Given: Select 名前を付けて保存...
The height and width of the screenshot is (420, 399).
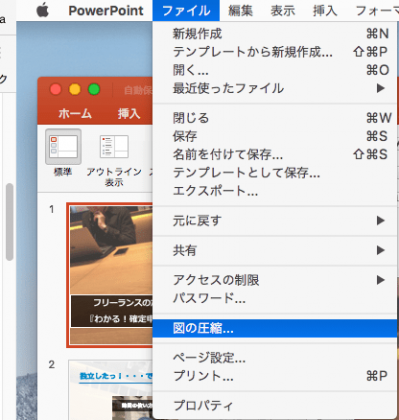Looking at the screenshot, I should point(275,154).
